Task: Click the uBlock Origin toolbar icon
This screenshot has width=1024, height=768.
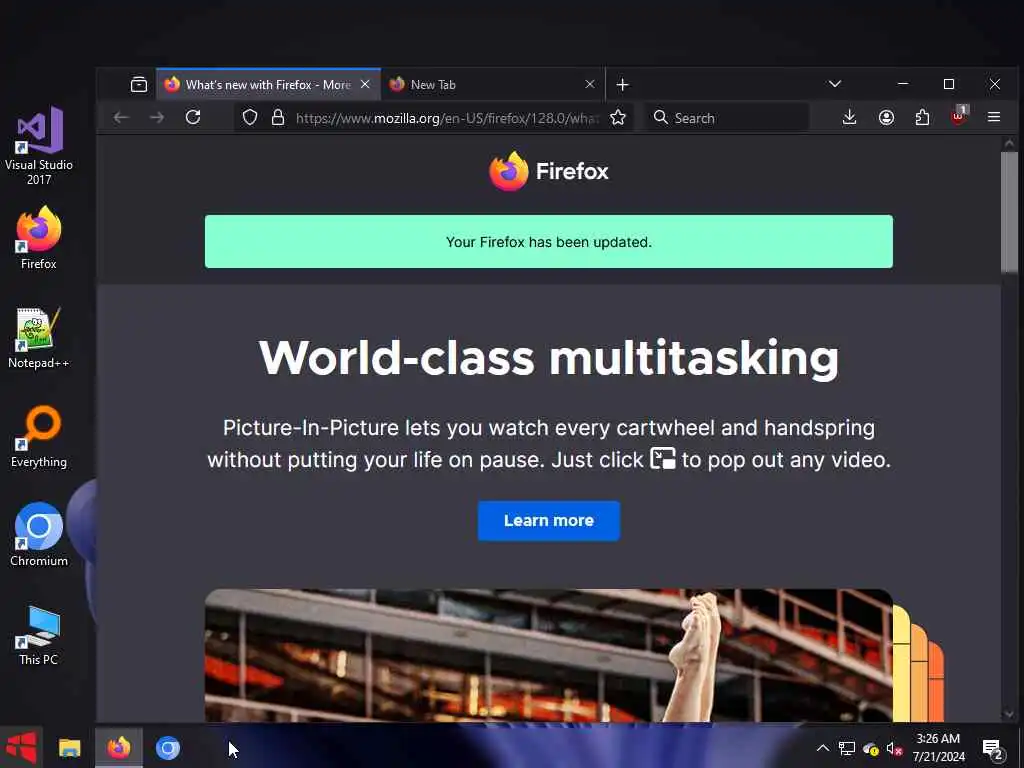Action: 959,117
